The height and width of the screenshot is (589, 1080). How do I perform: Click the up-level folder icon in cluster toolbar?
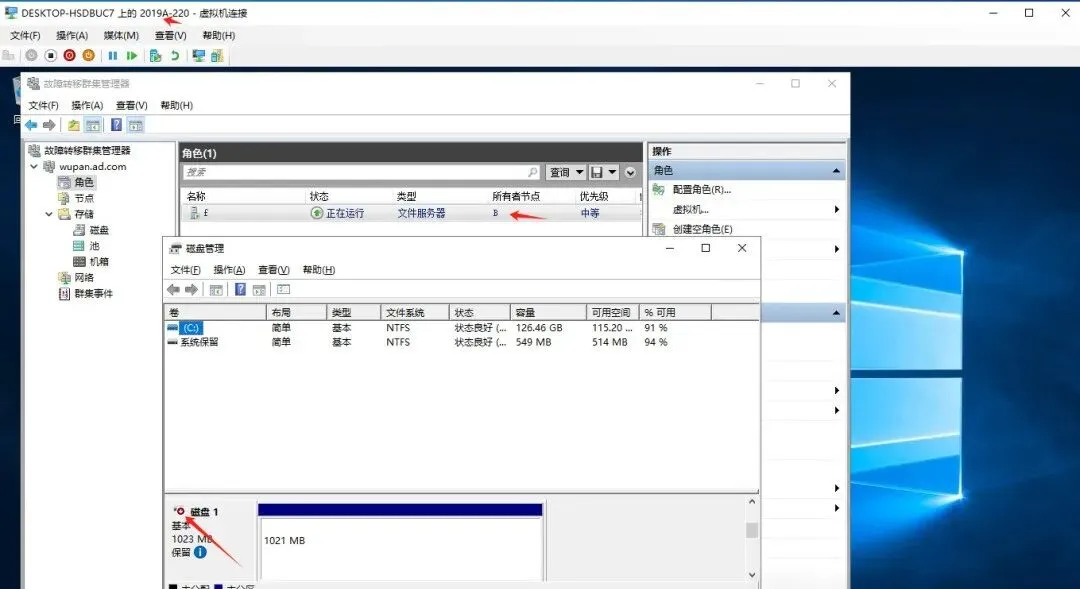click(x=73, y=124)
